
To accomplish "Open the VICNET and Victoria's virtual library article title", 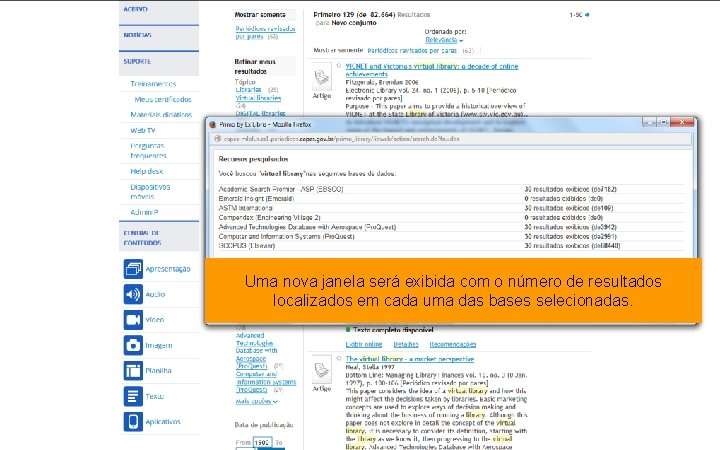I will (x=432, y=70).
